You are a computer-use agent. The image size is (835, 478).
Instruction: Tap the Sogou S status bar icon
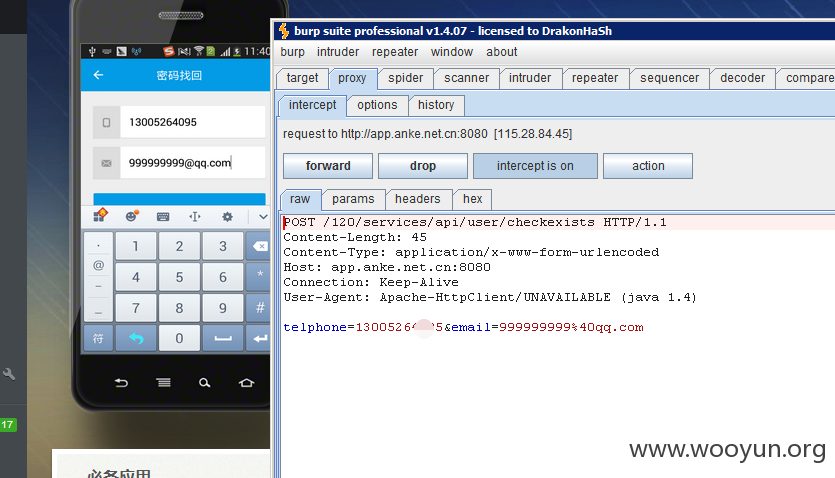point(168,51)
